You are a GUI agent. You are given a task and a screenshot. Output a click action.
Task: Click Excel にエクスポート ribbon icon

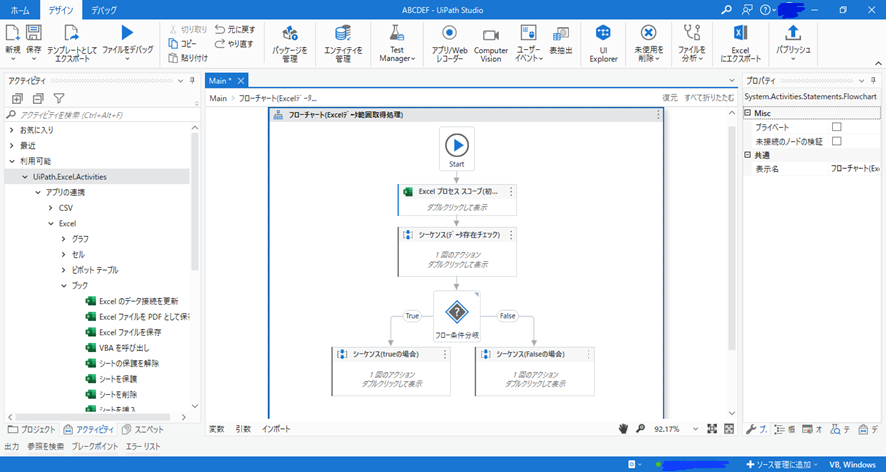coord(740,36)
